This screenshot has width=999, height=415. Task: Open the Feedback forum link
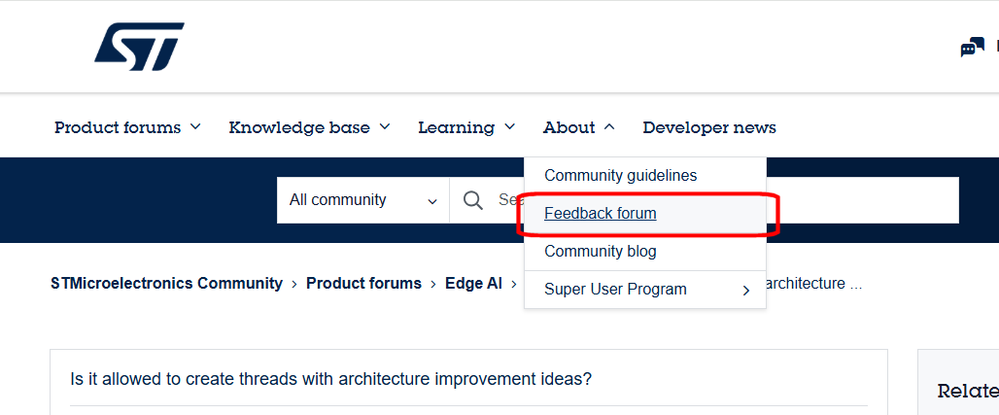pos(600,214)
